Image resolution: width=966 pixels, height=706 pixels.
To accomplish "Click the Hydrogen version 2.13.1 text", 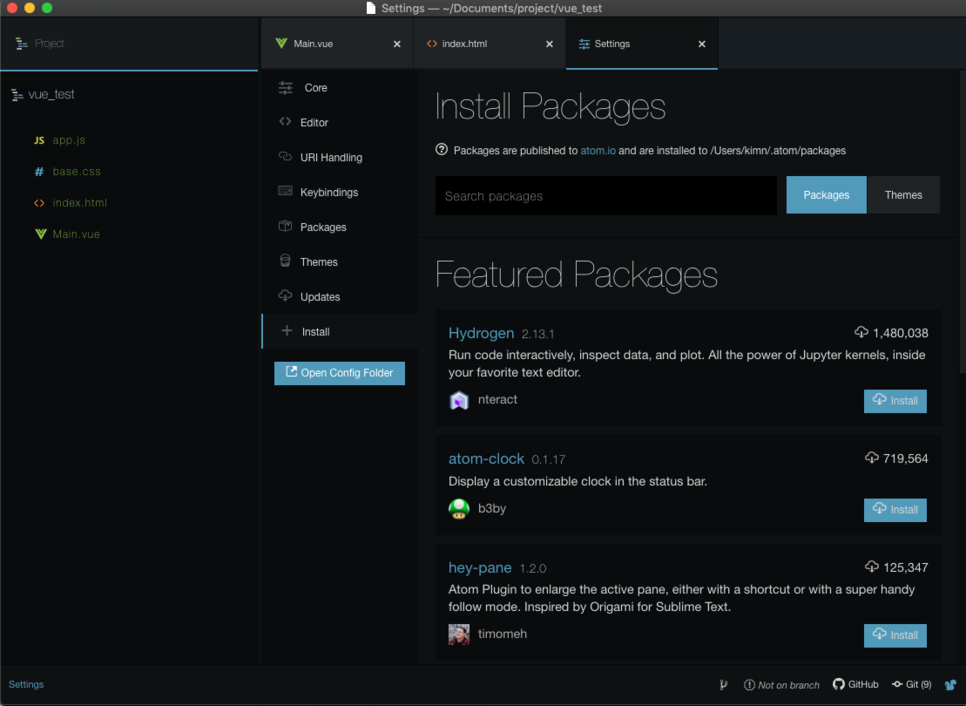I will (x=537, y=334).
